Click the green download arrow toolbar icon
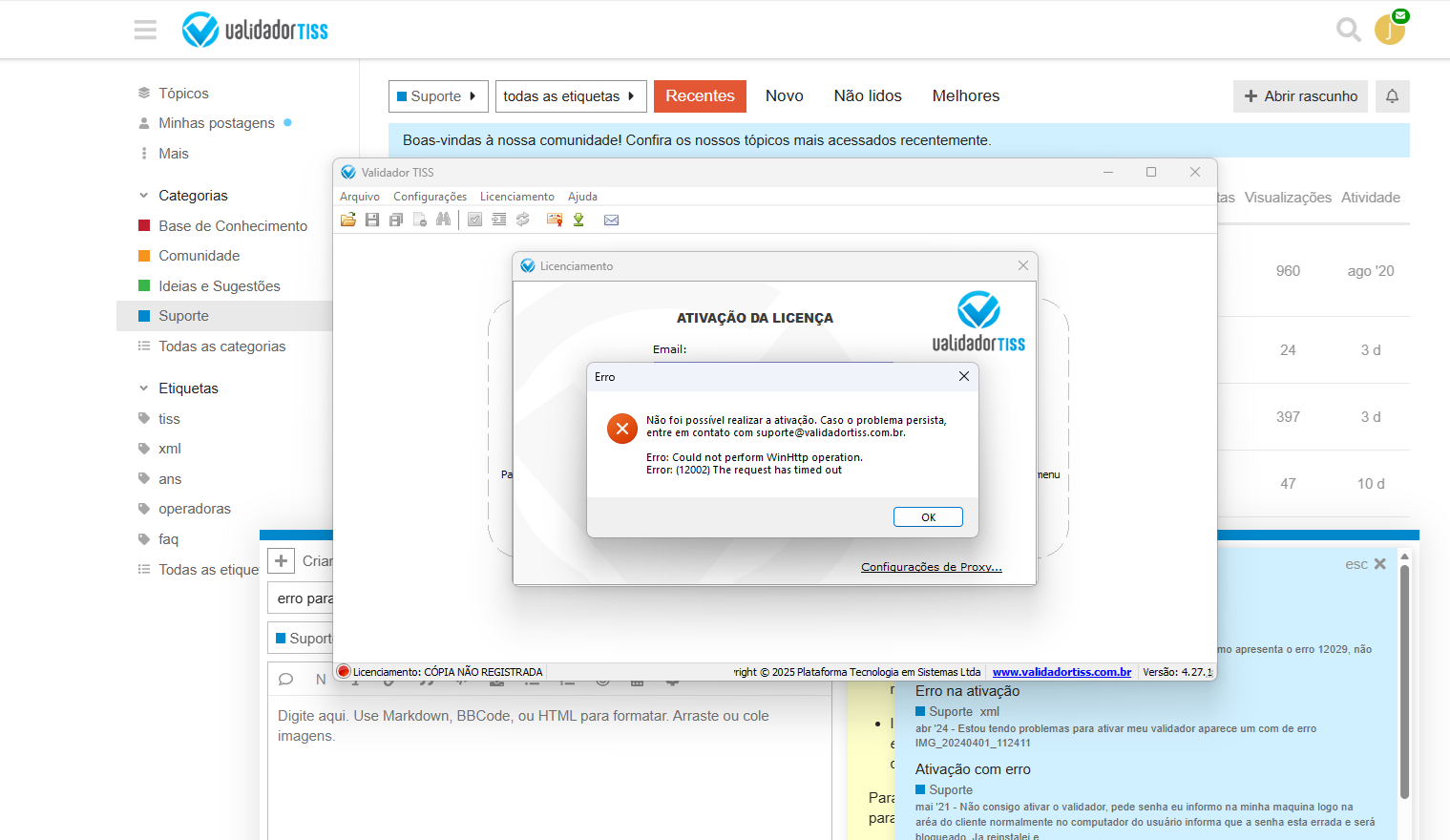 coord(578,220)
